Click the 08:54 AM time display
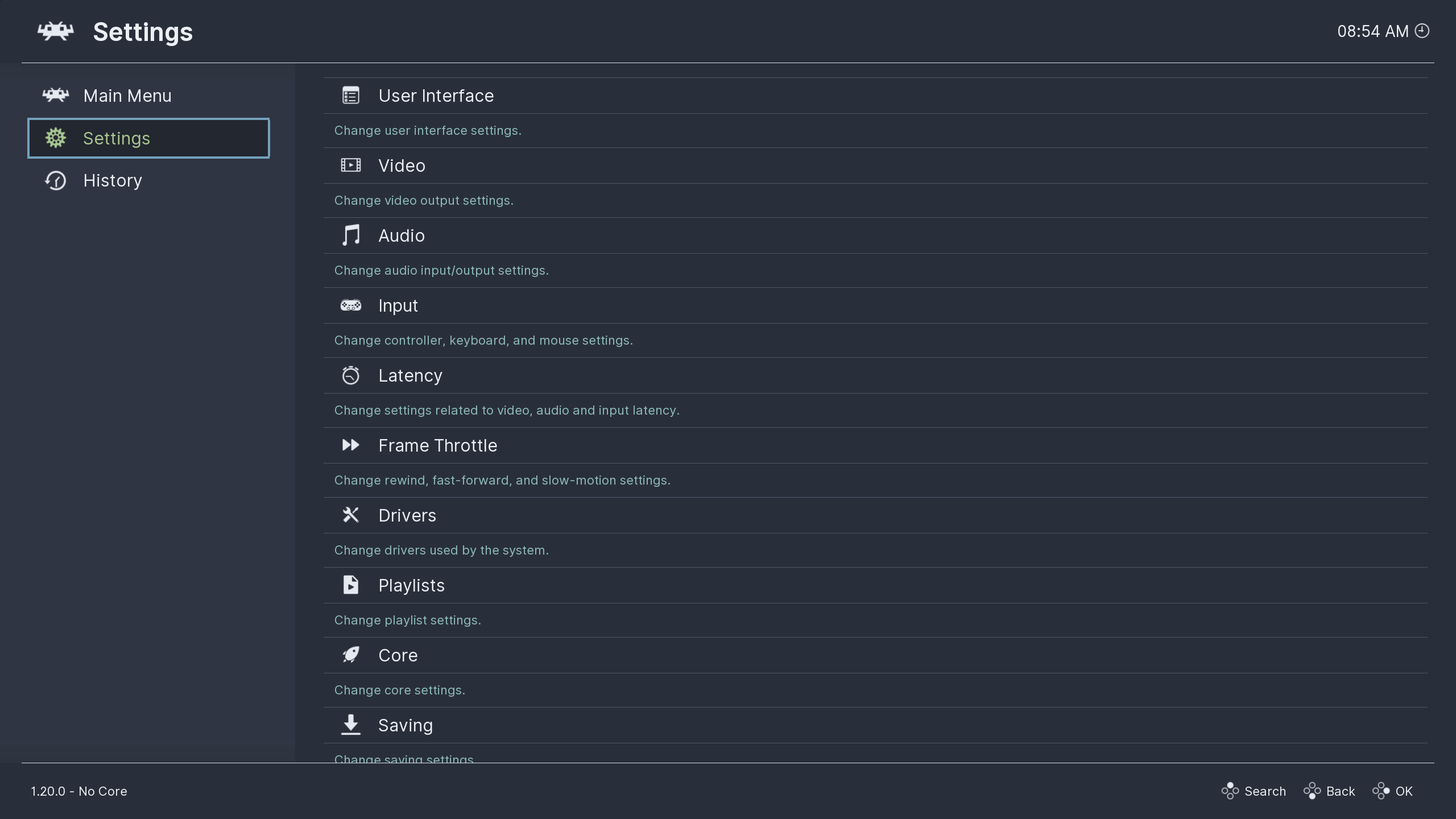The width and height of the screenshot is (1456, 819). click(1373, 31)
